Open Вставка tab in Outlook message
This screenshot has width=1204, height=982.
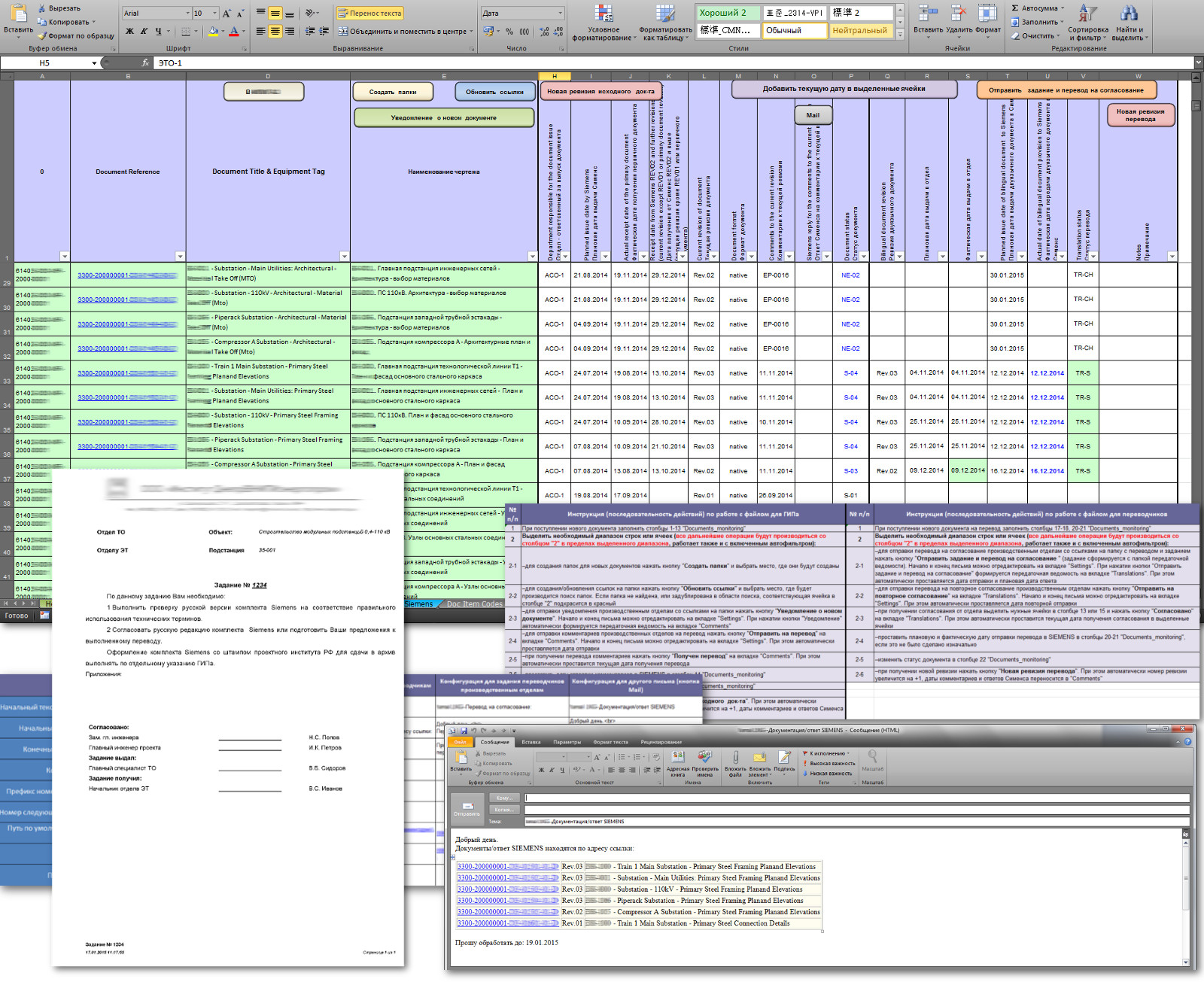coord(531,742)
